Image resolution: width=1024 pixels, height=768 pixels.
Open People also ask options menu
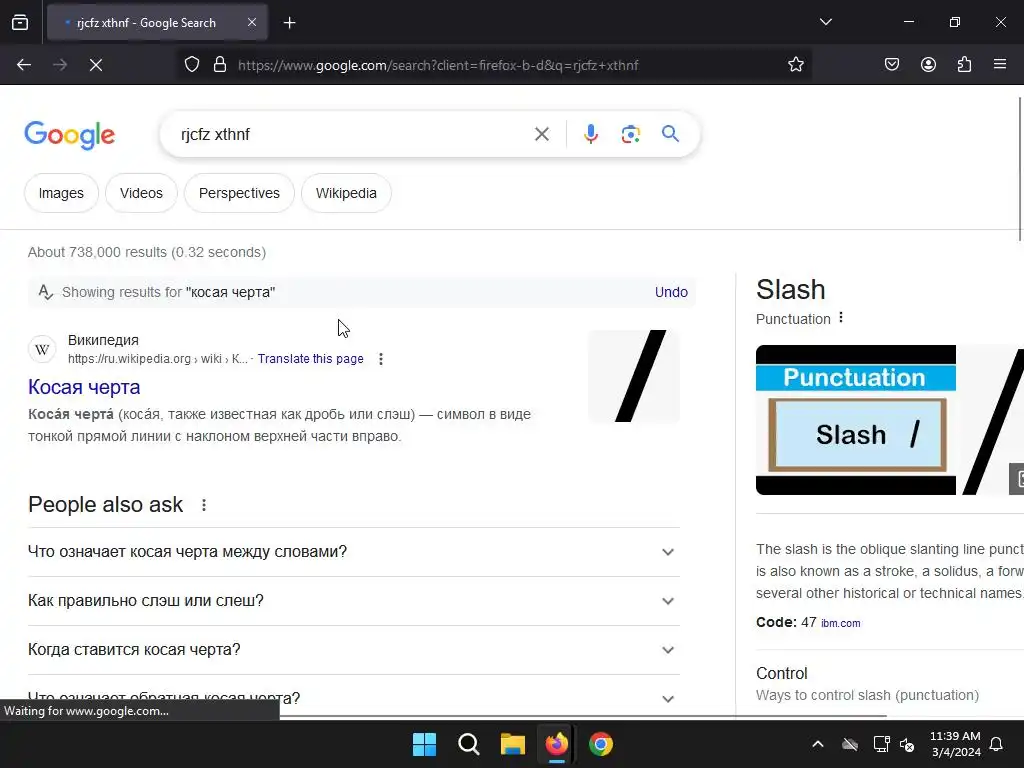(x=204, y=505)
